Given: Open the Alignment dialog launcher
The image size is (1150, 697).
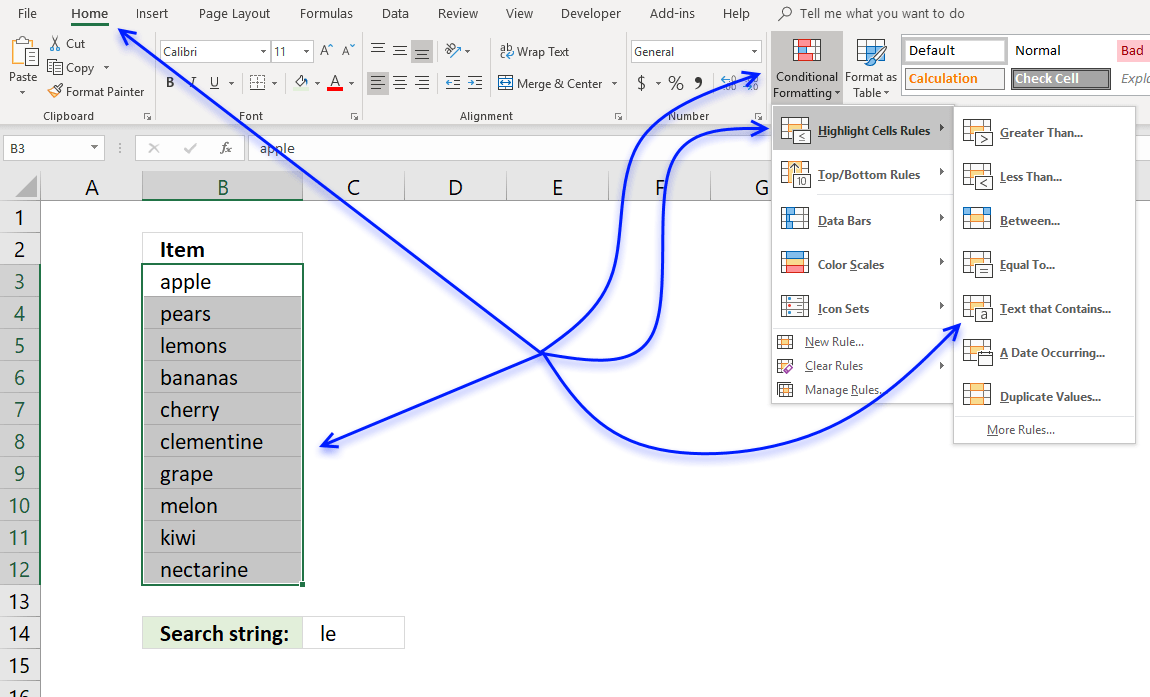Looking at the screenshot, I should tap(618, 116).
